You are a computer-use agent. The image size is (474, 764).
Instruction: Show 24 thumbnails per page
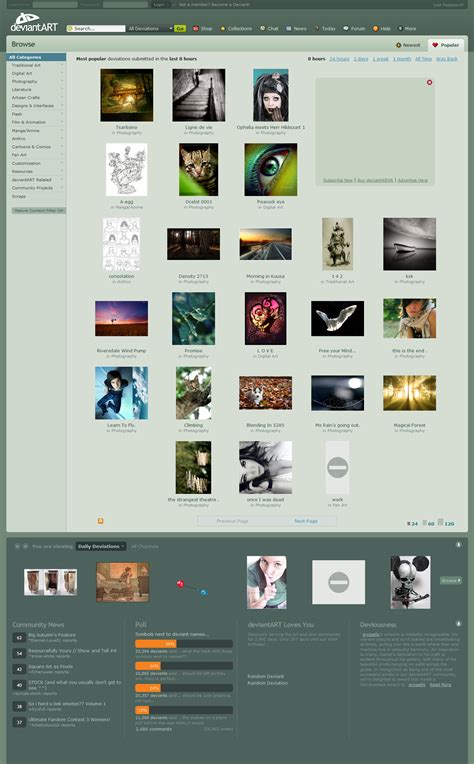[x=413, y=523]
